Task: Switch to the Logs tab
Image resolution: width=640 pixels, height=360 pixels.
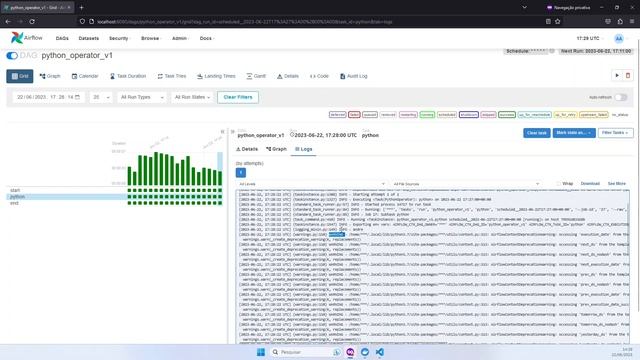Action: click(x=304, y=149)
